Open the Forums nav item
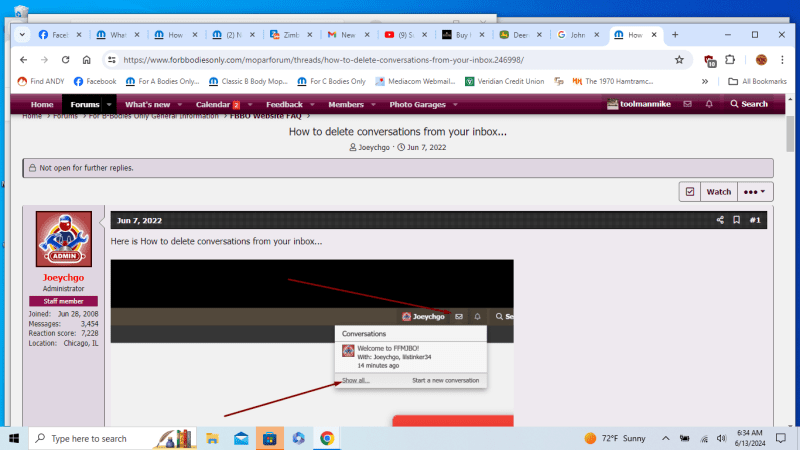The width and height of the screenshot is (800, 450). tap(85, 105)
